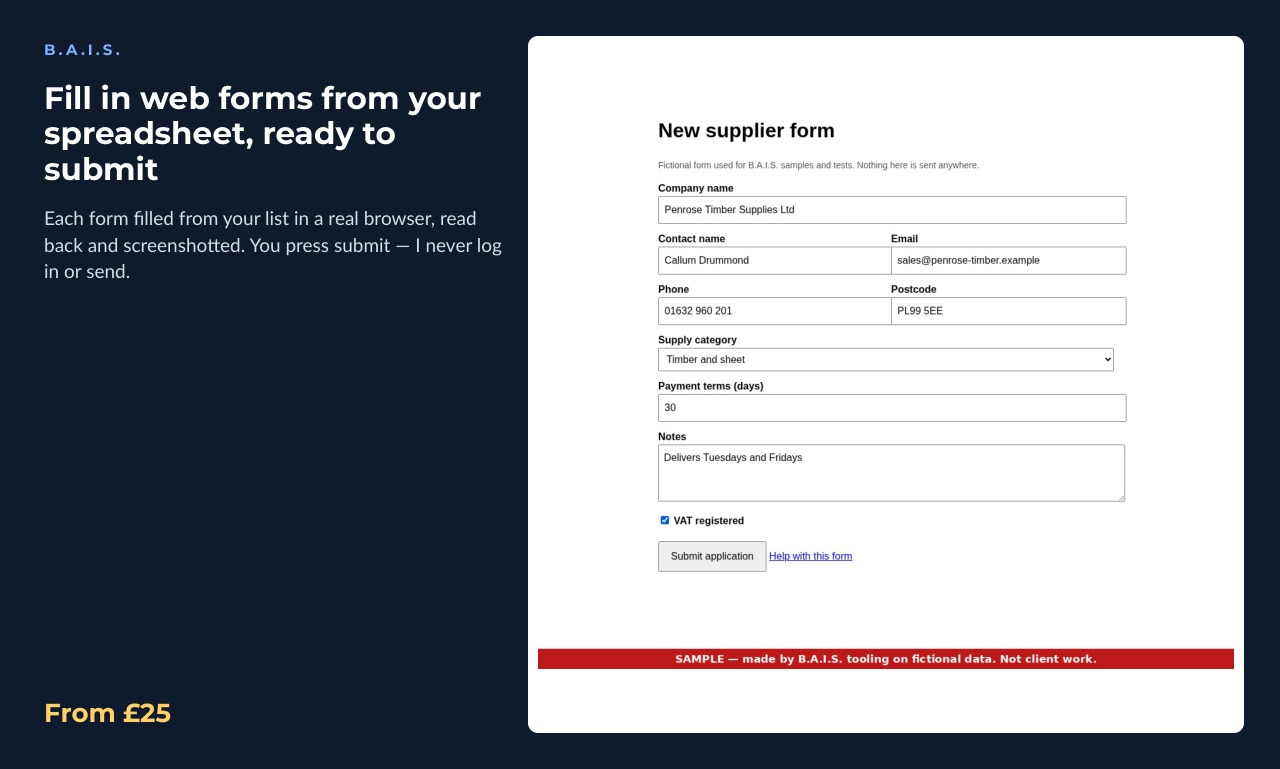Click the paragraph starting Each form filled

(x=273, y=245)
